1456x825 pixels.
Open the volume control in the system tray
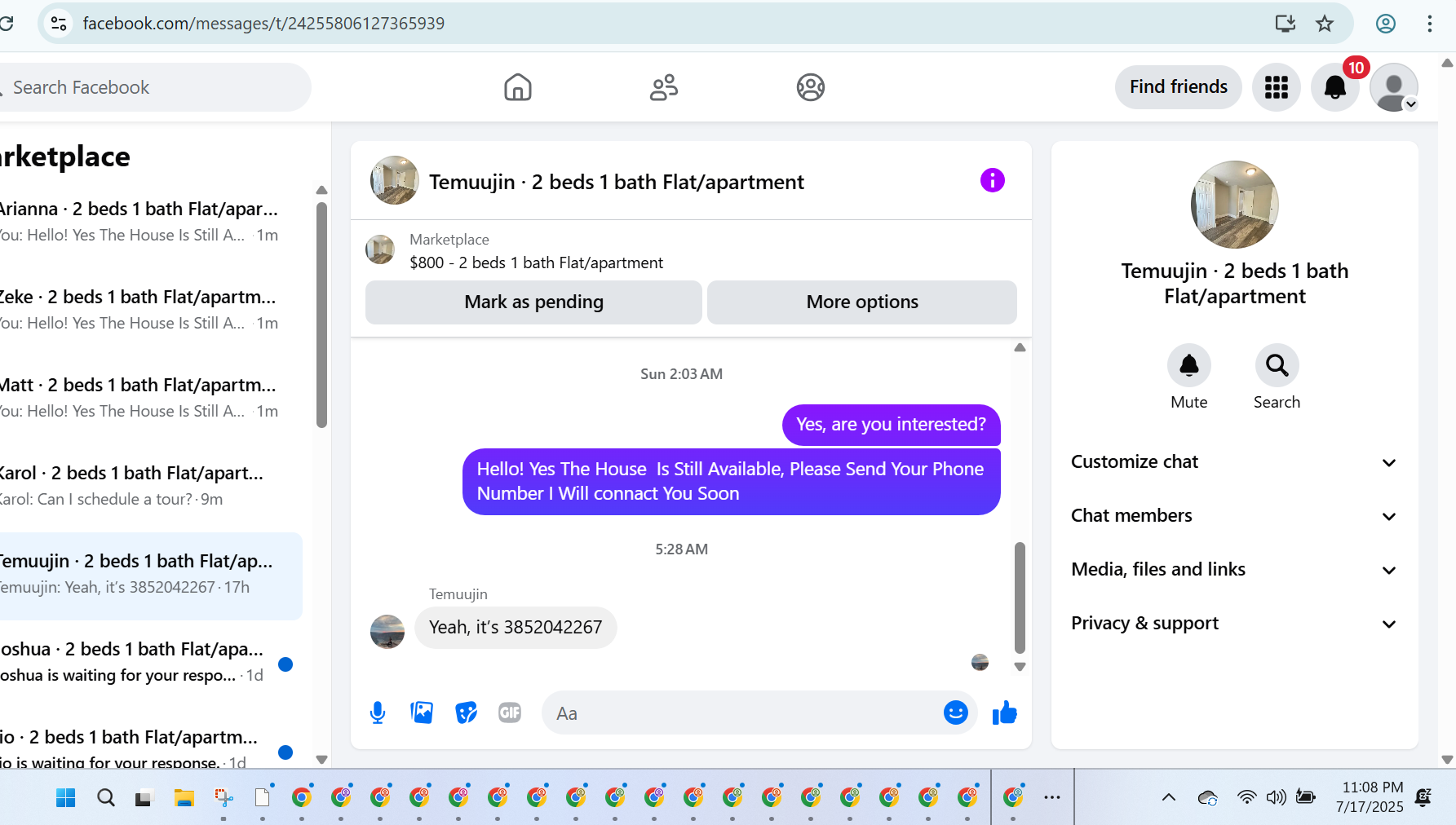point(1277,797)
